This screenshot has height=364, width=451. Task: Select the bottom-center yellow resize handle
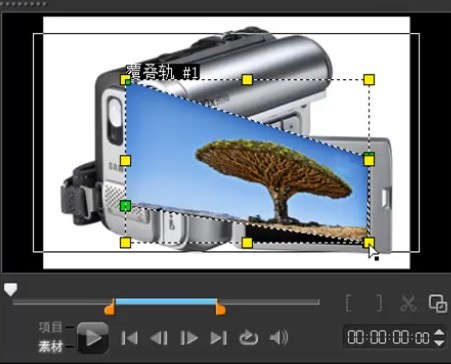pyautogui.click(x=247, y=243)
